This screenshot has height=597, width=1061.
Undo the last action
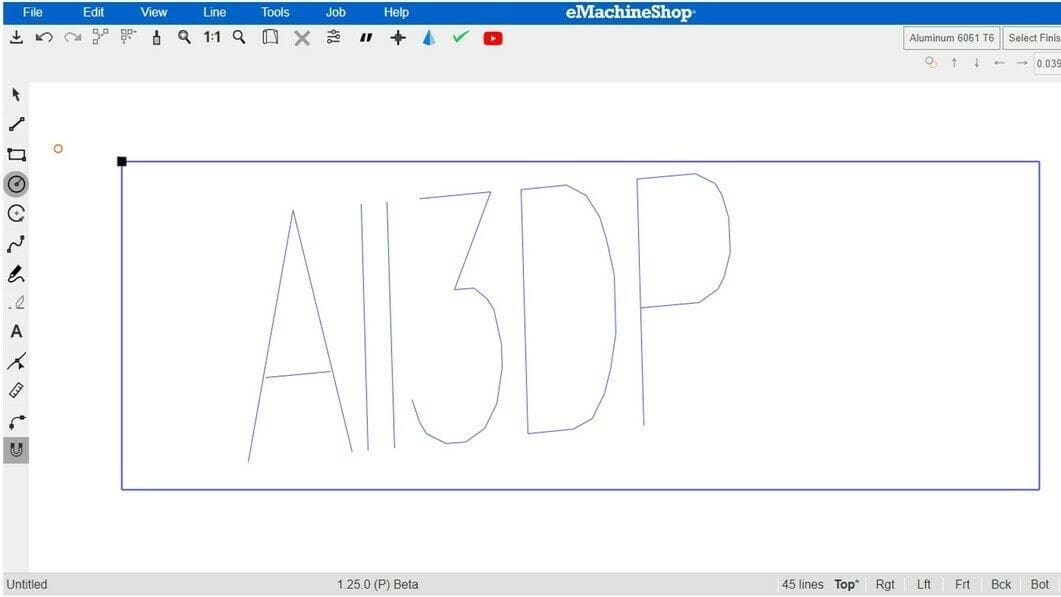[44, 38]
